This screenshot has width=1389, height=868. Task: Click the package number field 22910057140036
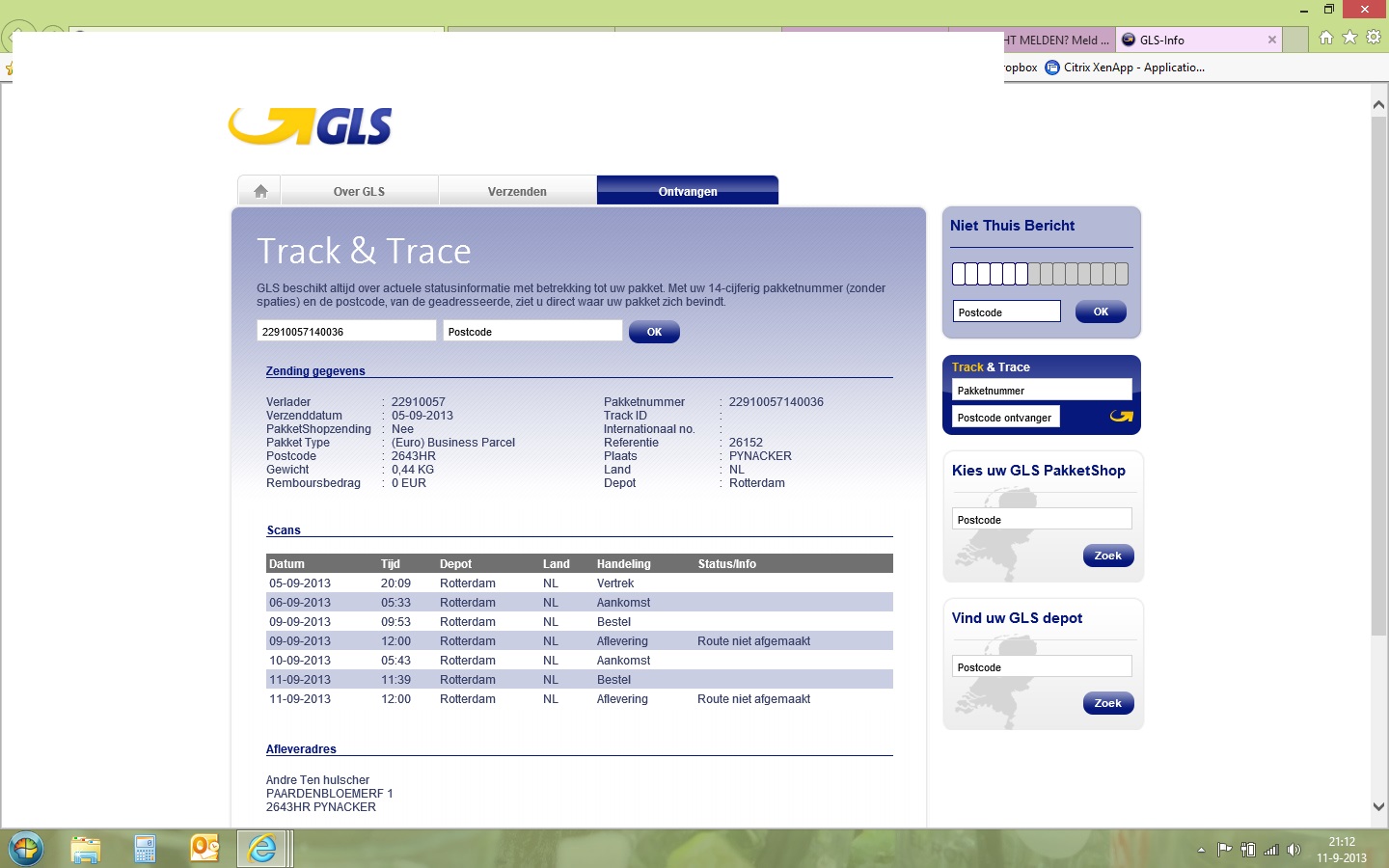(x=345, y=331)
